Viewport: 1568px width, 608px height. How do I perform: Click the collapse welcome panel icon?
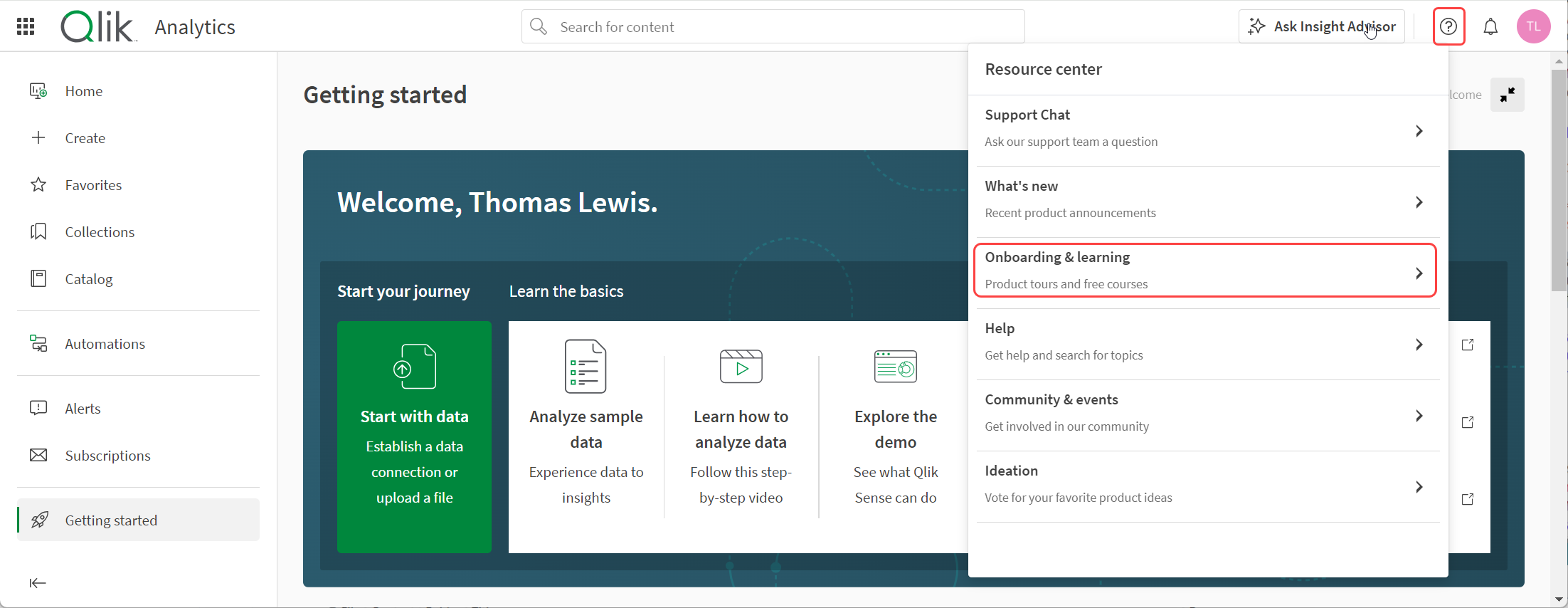pos(1508,95)
